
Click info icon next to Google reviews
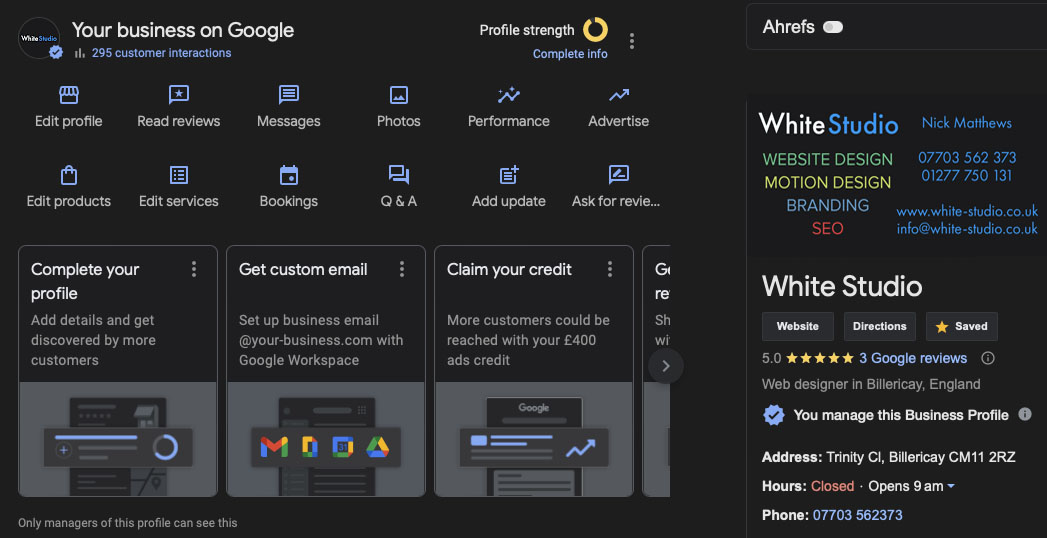click(988, 358)
